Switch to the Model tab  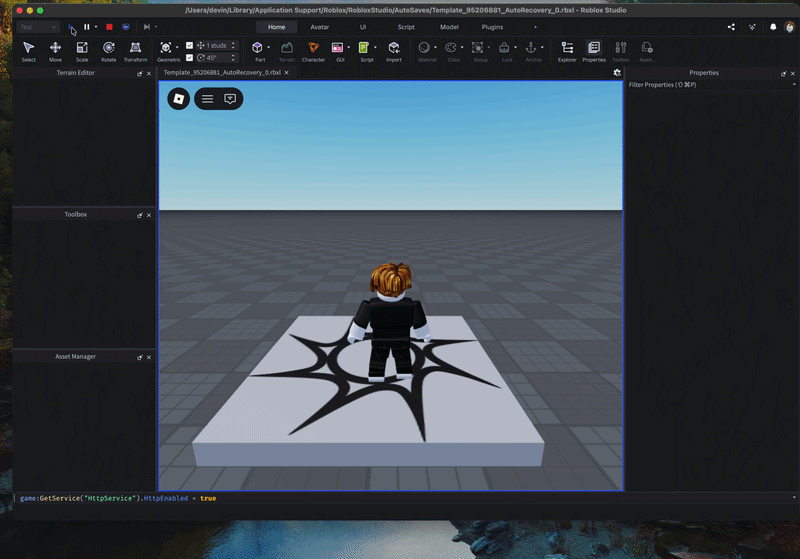click(x=449, y=27)
